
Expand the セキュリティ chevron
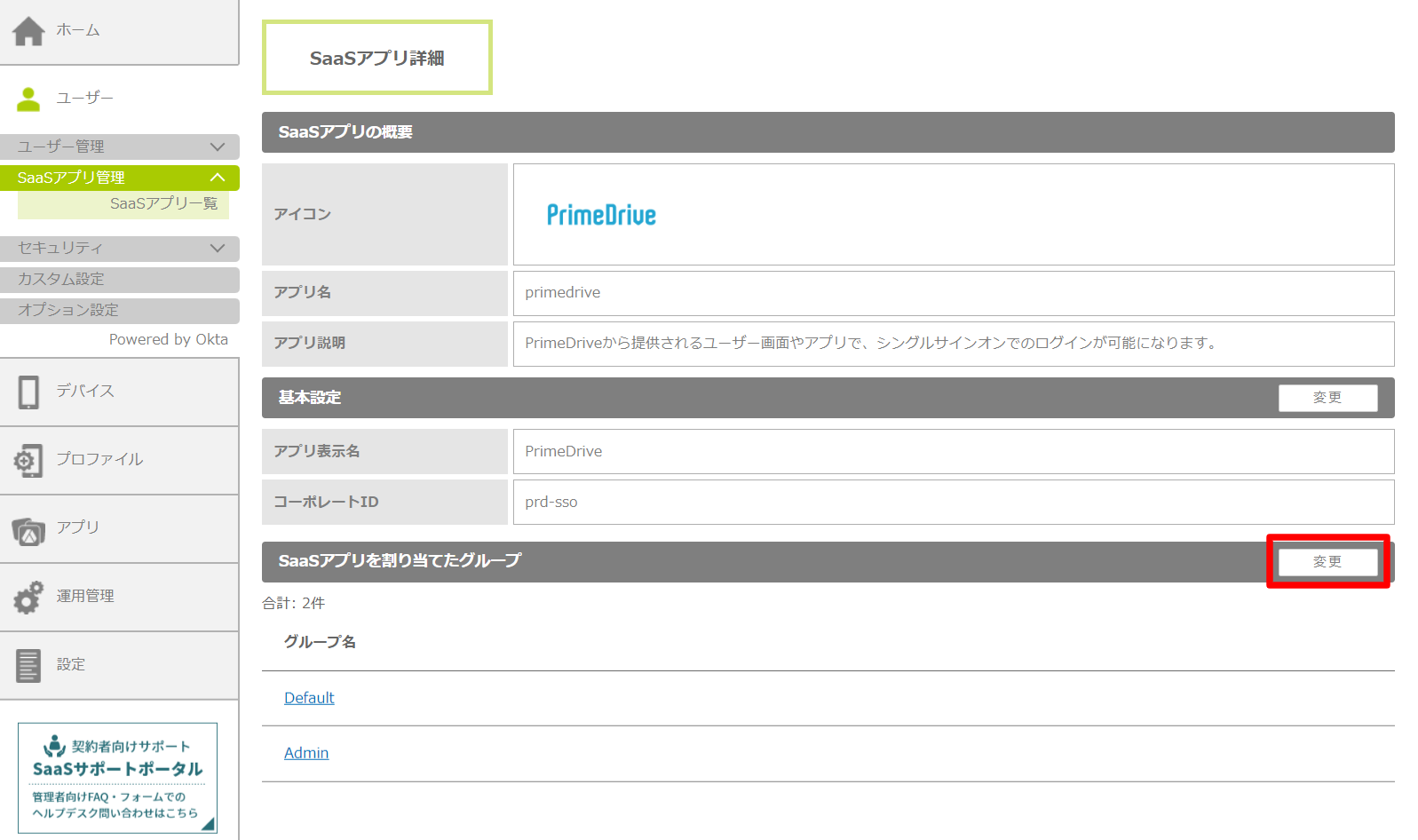pos(218,248)
